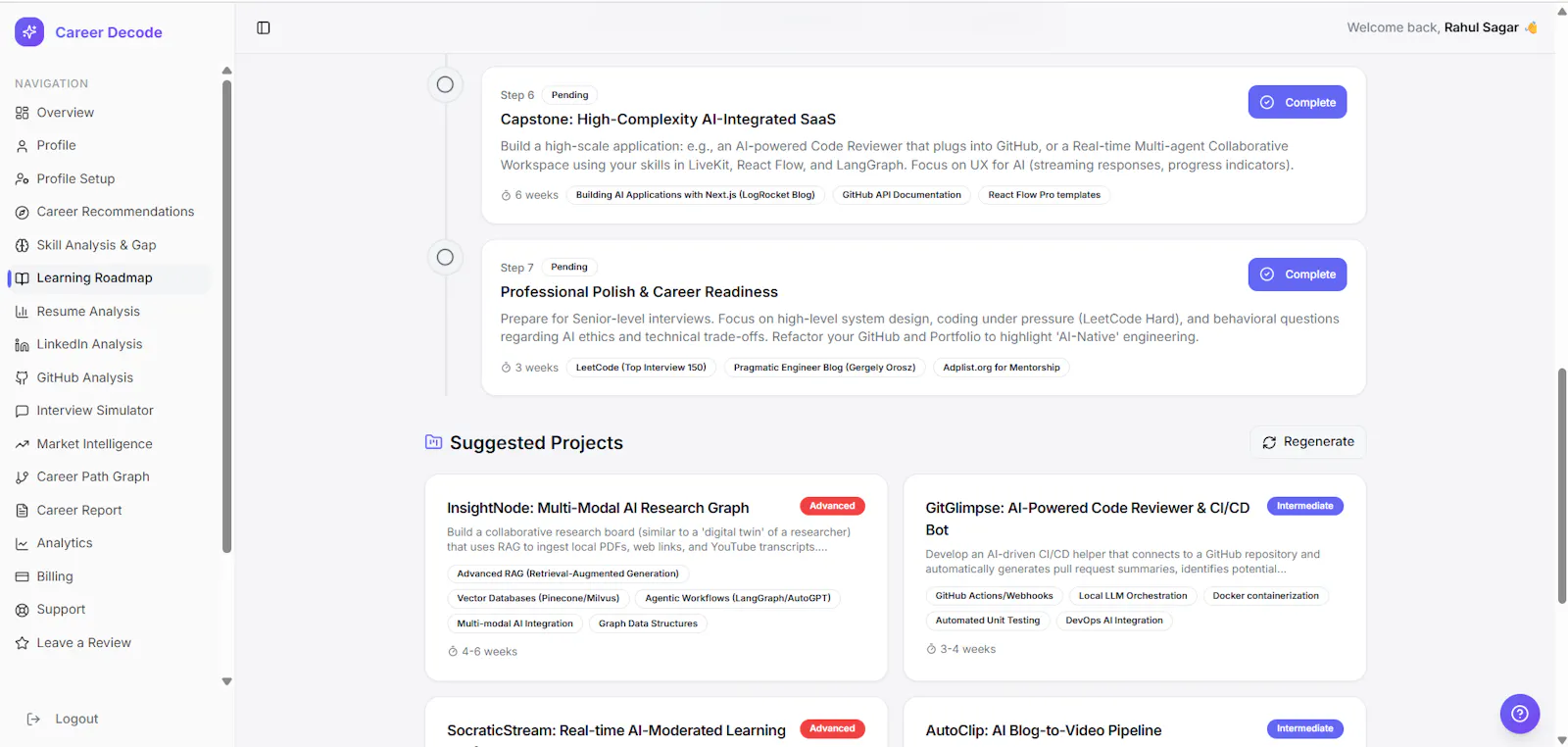Click the Advanced badge on InsightNode
This screenshot has height=747, width=1568.
pos(832,506)
